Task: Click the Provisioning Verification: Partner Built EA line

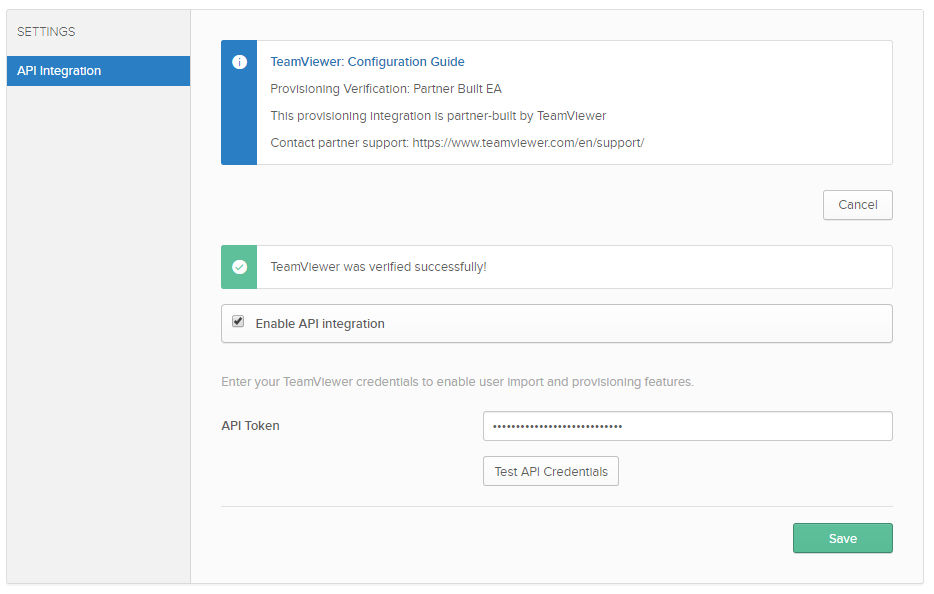Action: [386, 89]
